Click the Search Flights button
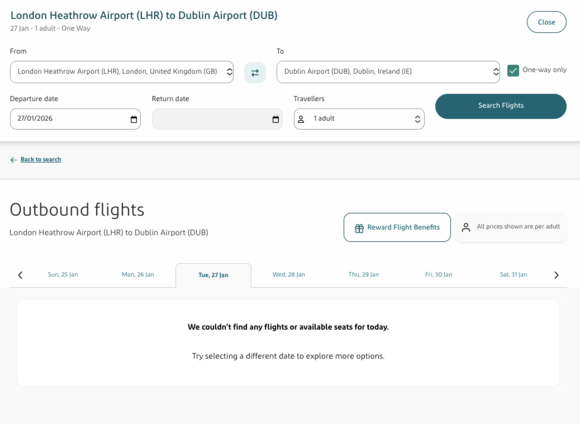This screenshot has height=424, width=580. pyautogui.click(x=501, y=106)
